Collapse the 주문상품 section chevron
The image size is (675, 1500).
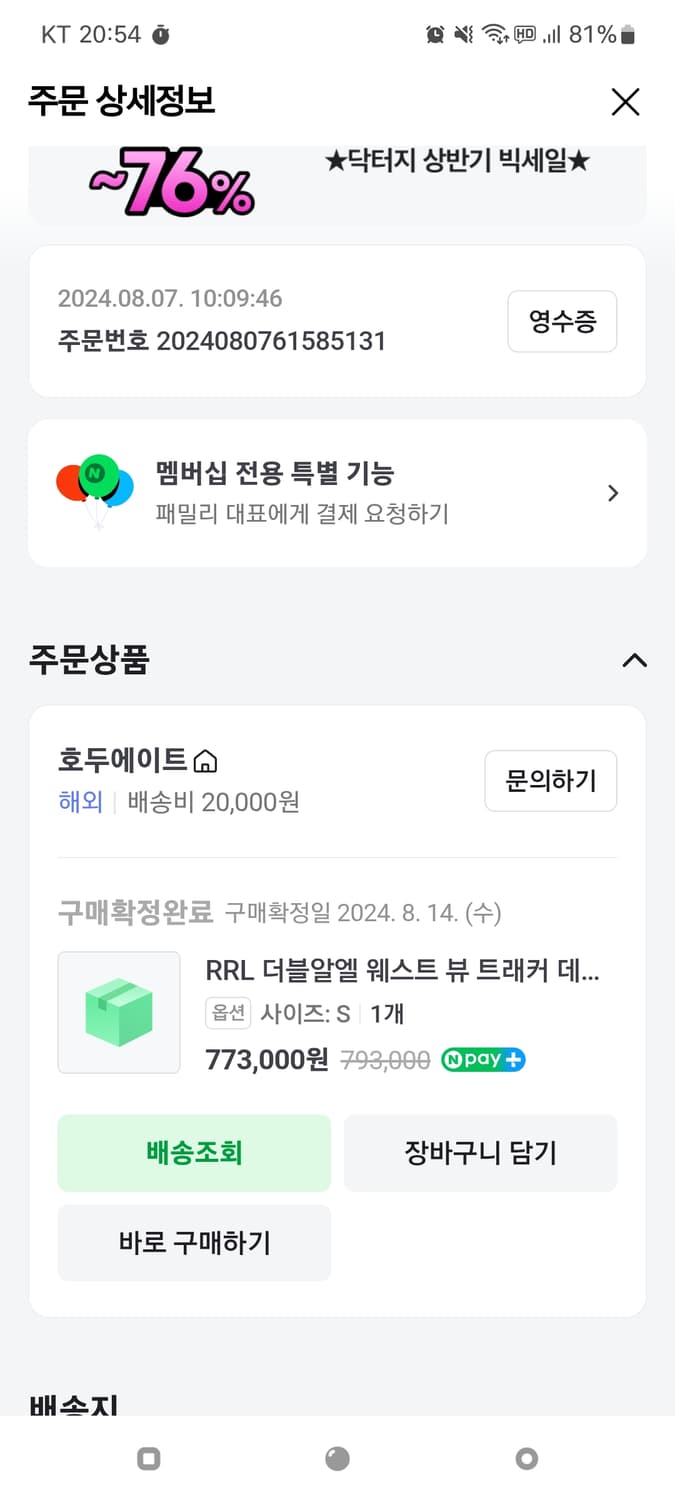[x=633, y=660]
